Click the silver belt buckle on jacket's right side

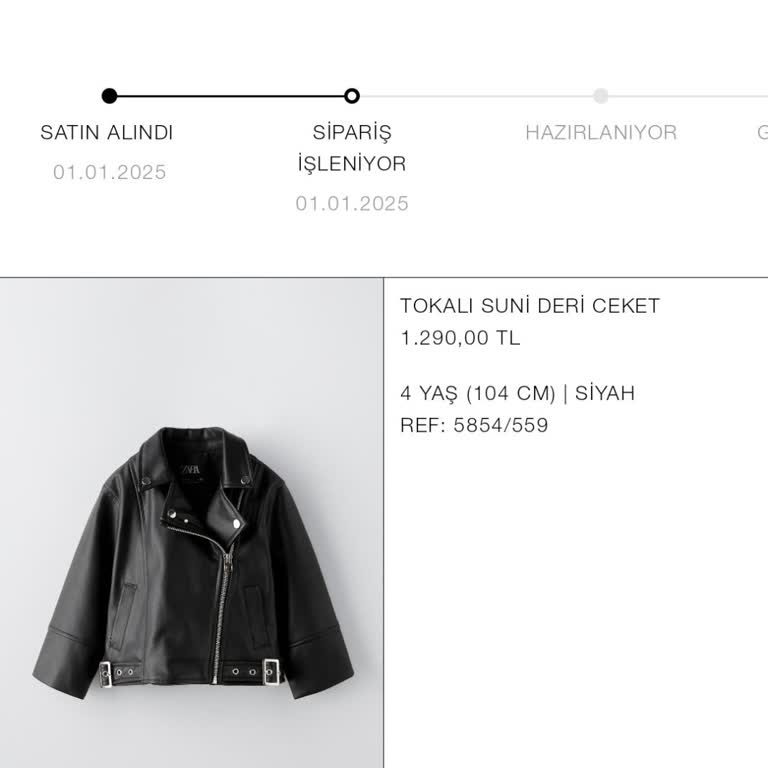coord(272,671)
